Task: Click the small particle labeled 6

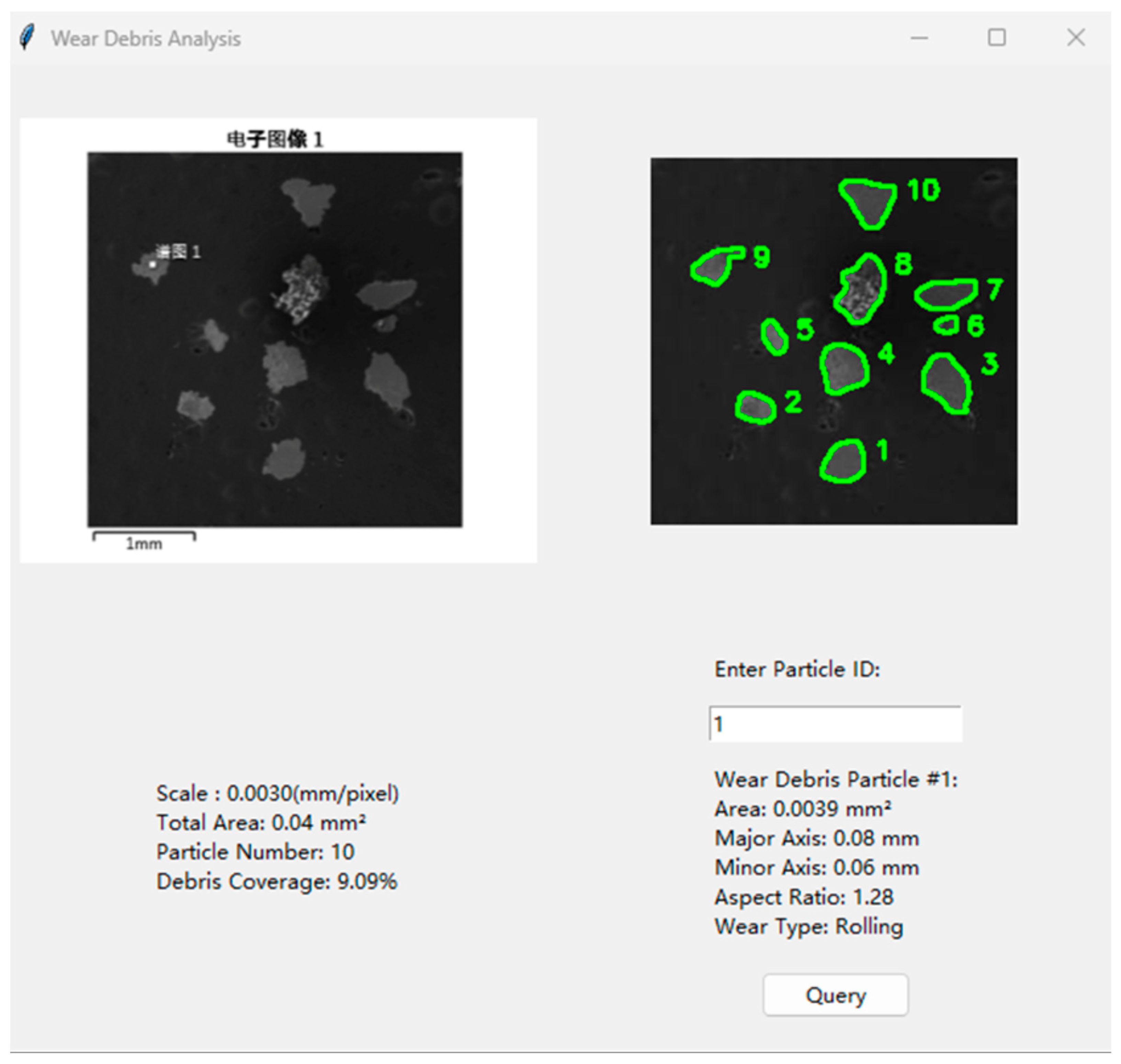Action: pyautogui.click(x=947, y=325)
